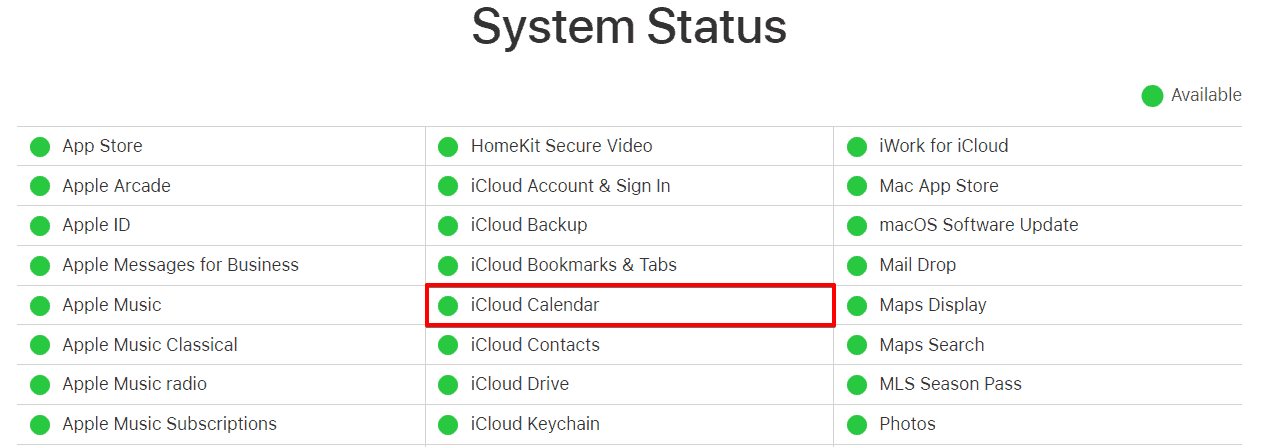Open the iCloud Drive status entry
The image size is (1262, 447).
click(x=519, y=384)
